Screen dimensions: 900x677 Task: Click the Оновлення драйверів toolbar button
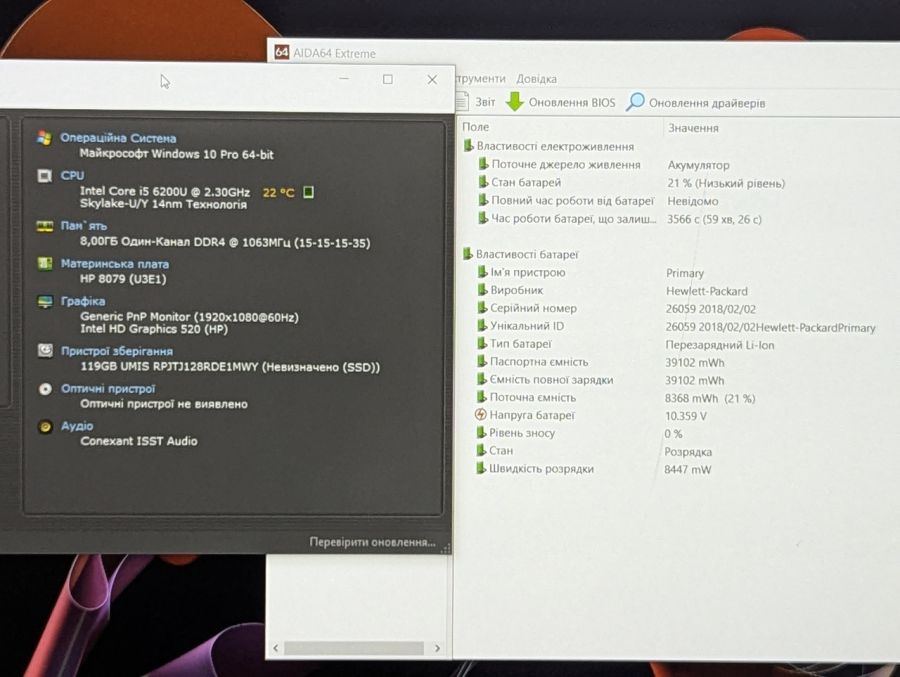(696, 103)
